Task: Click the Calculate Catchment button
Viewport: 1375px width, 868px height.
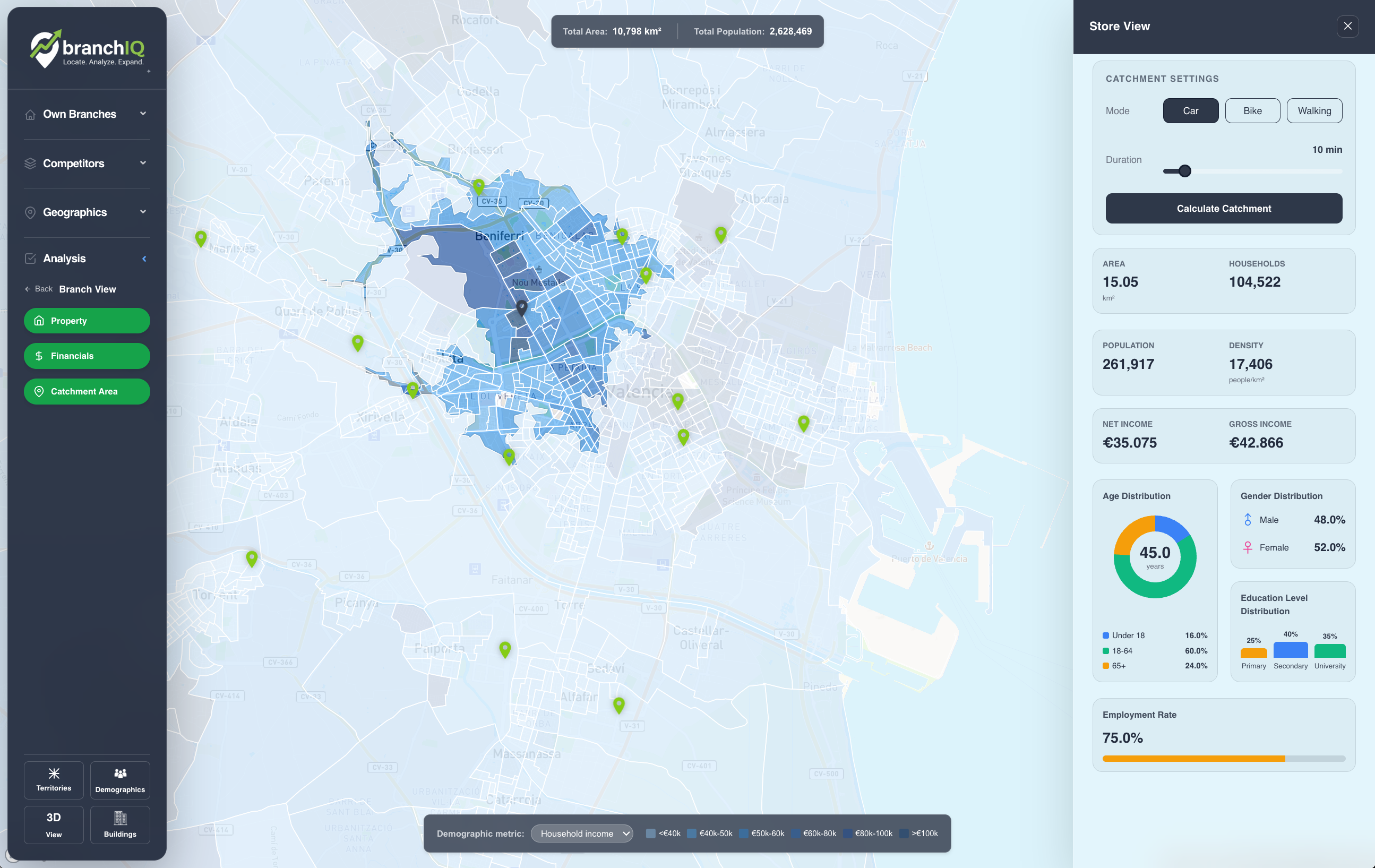Action: click(x=1223, y=209)
